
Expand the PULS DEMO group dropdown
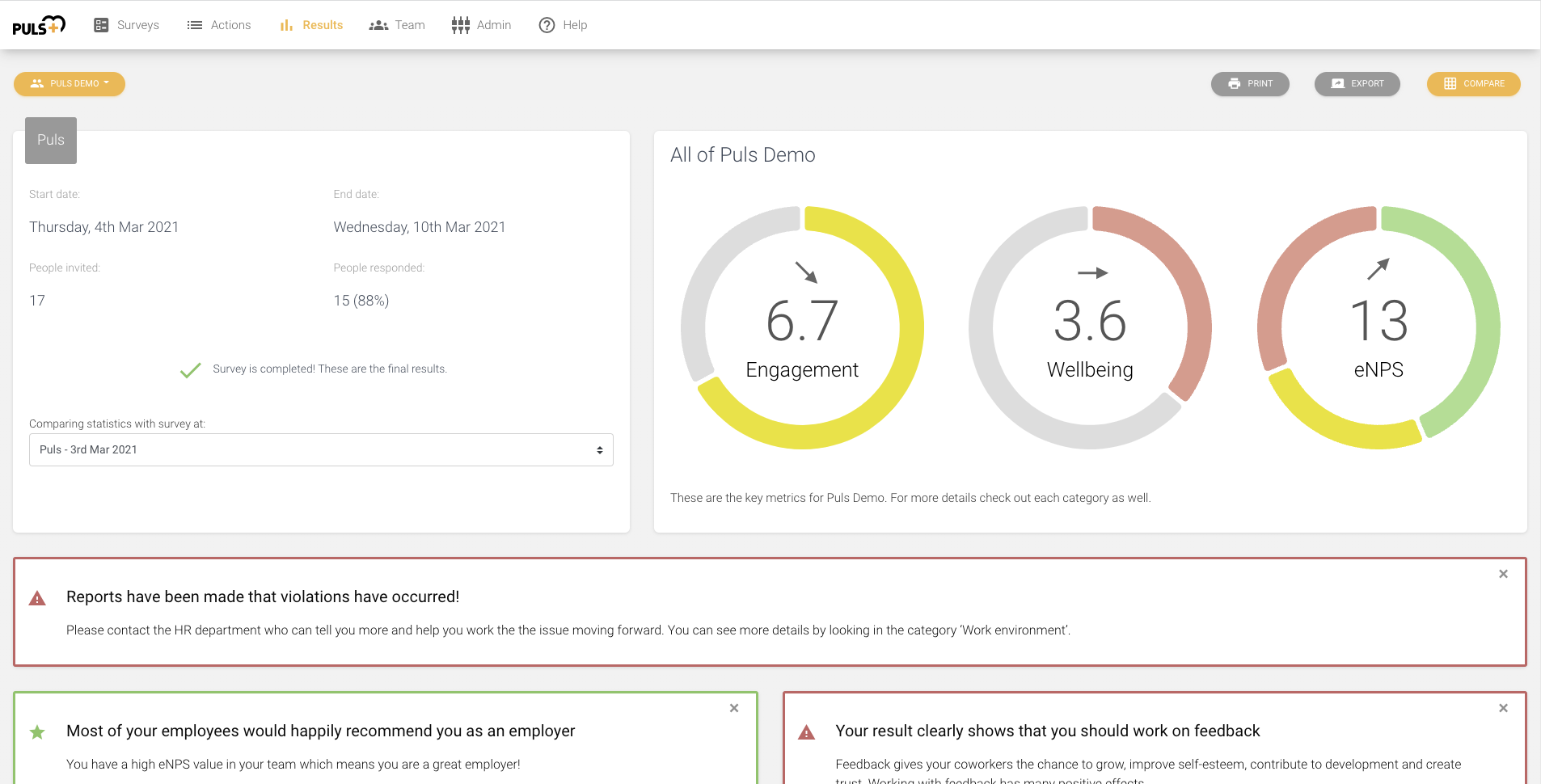pos(70,83)
